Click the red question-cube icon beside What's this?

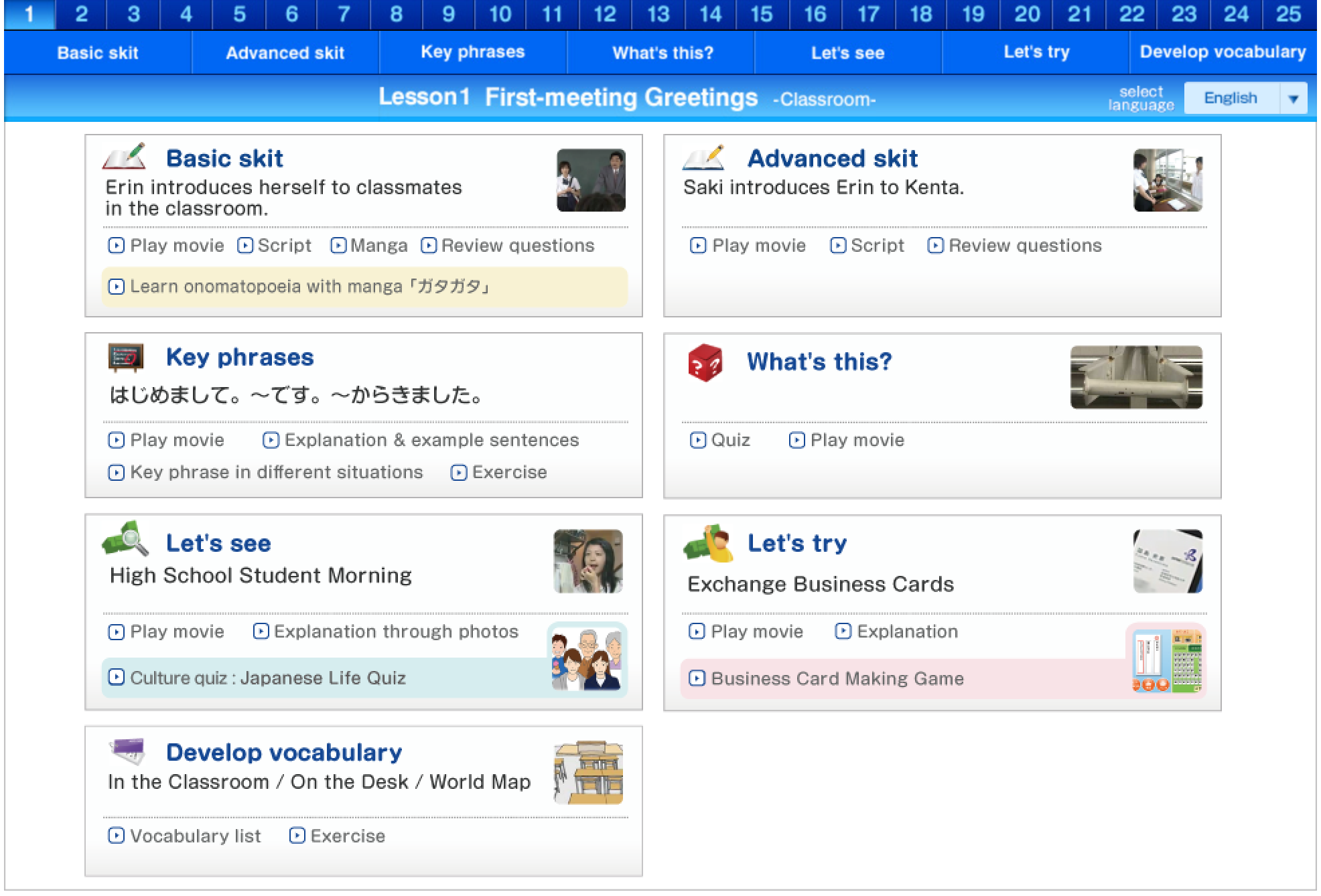point(707,362)
